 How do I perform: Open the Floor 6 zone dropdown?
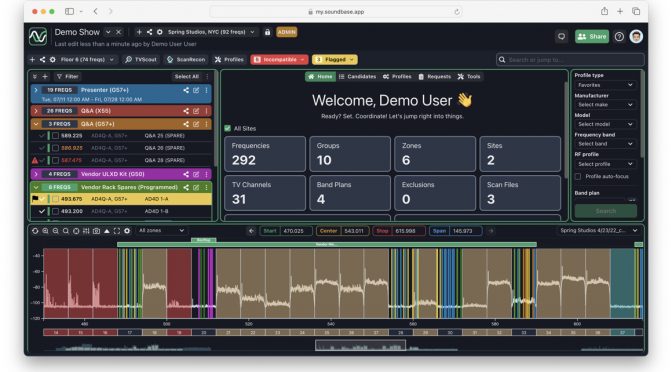click(x=87, y=60)
